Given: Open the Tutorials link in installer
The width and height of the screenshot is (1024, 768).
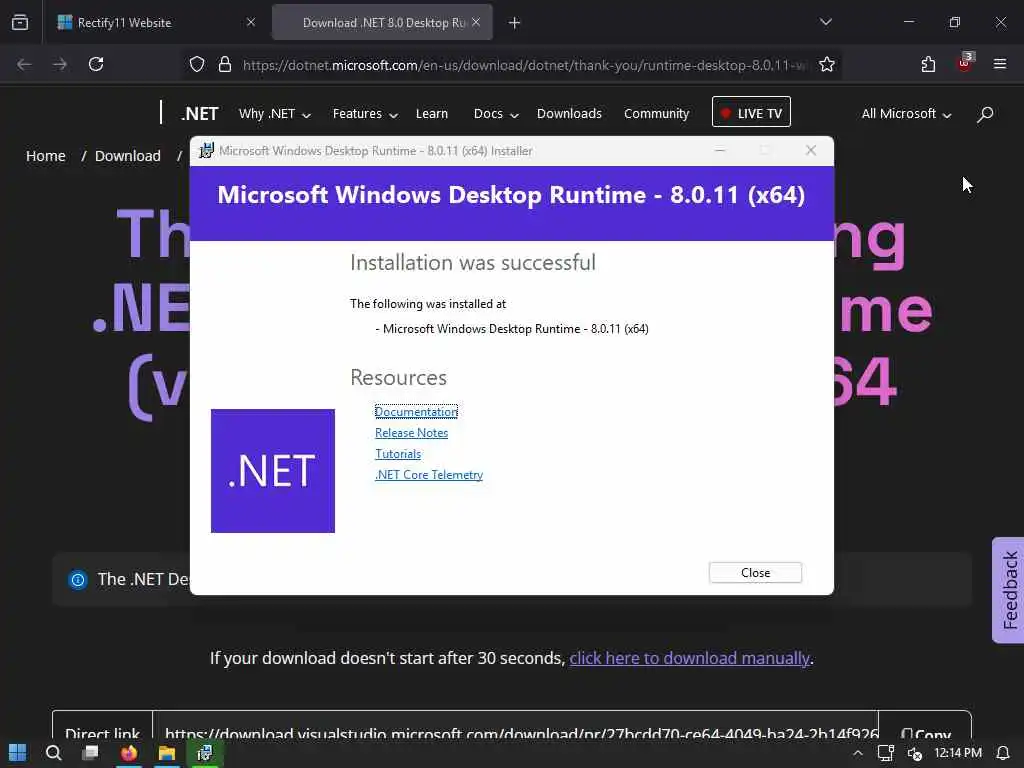Looking at the screenshot, I should 398,453.
